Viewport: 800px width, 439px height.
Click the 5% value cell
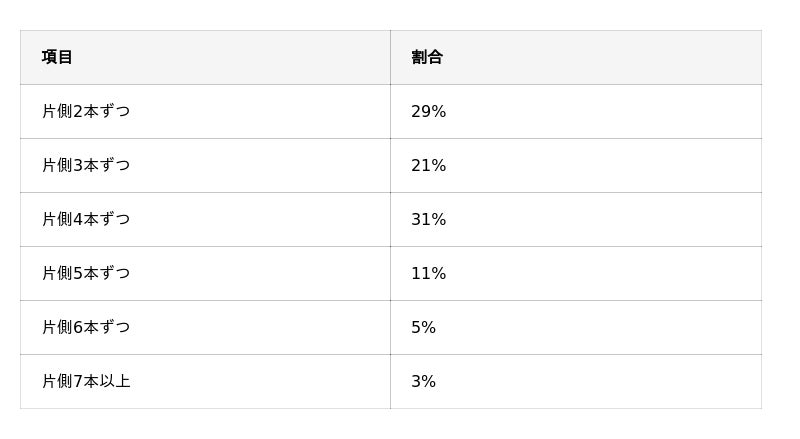(423, 327)
